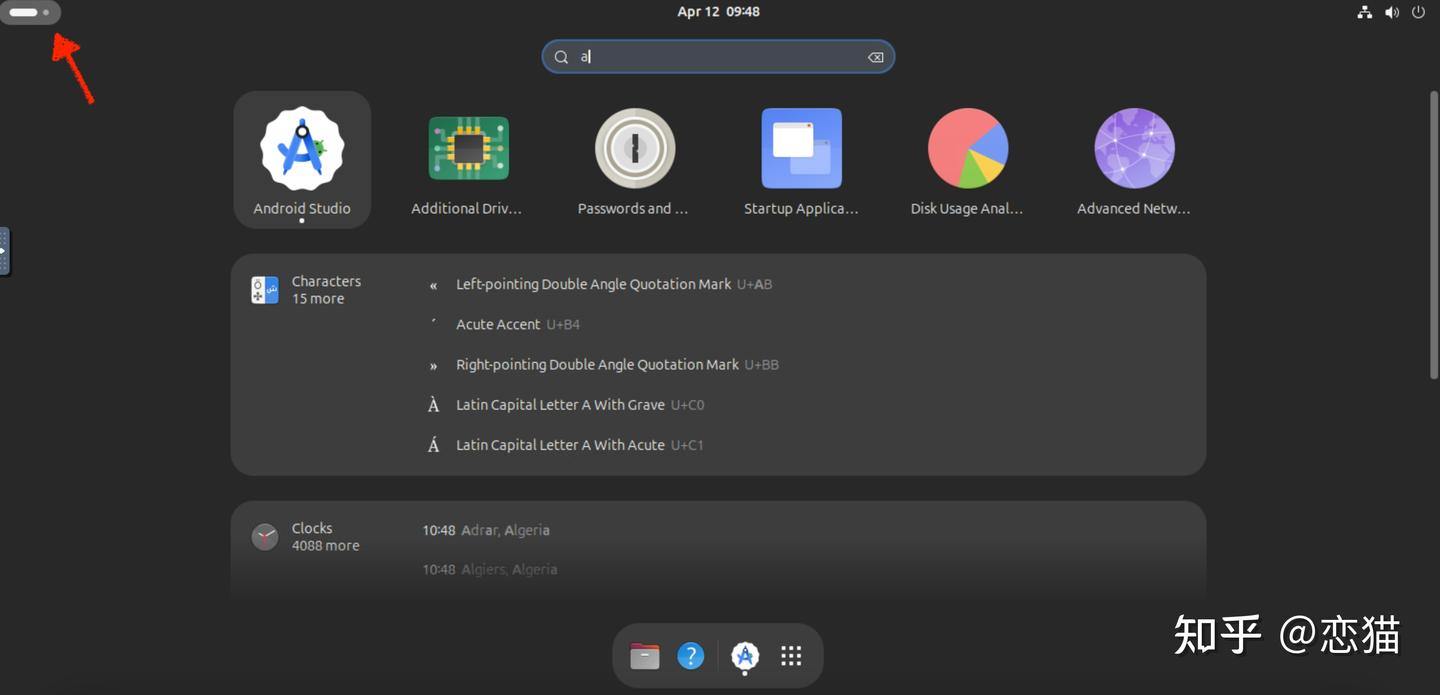Open Files from the dock

pos(645,656)
